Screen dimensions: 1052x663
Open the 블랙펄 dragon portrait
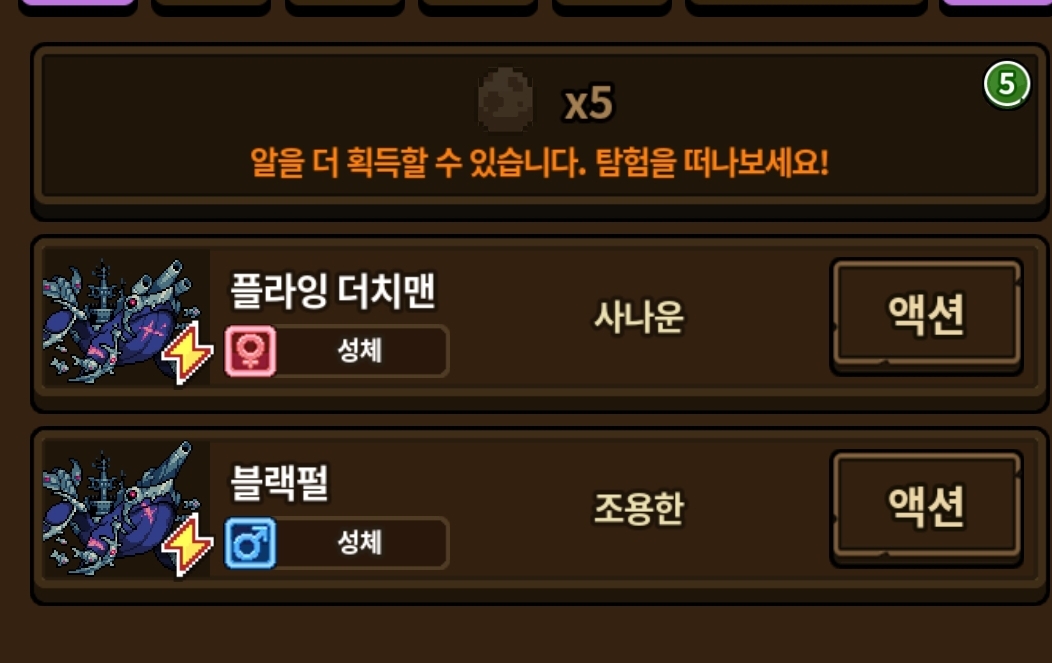(126, 509)
